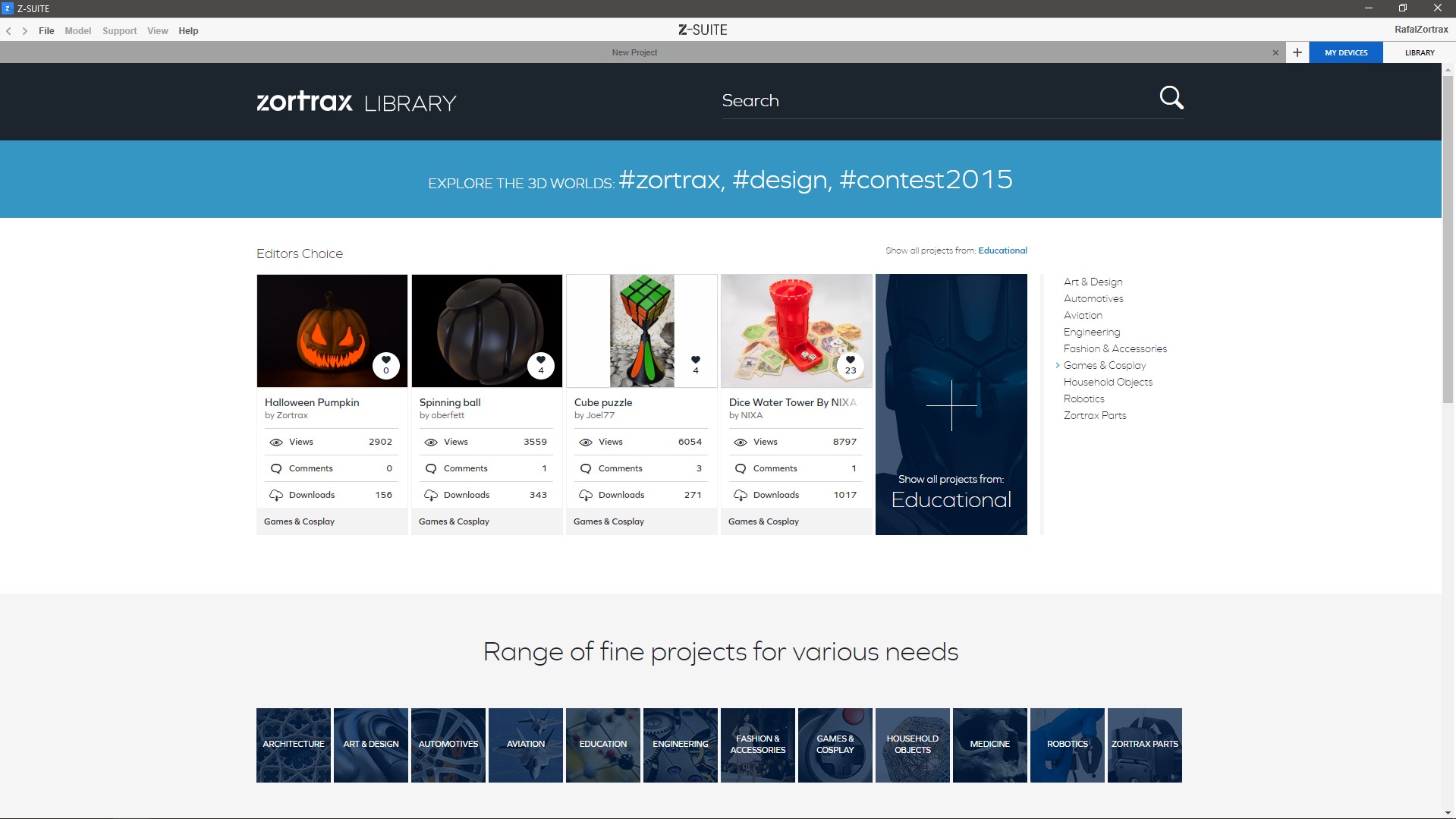Favorite the Dice Water Tower project
Image resolution: width=1456 pixels, height=819 pixels.
850,365
